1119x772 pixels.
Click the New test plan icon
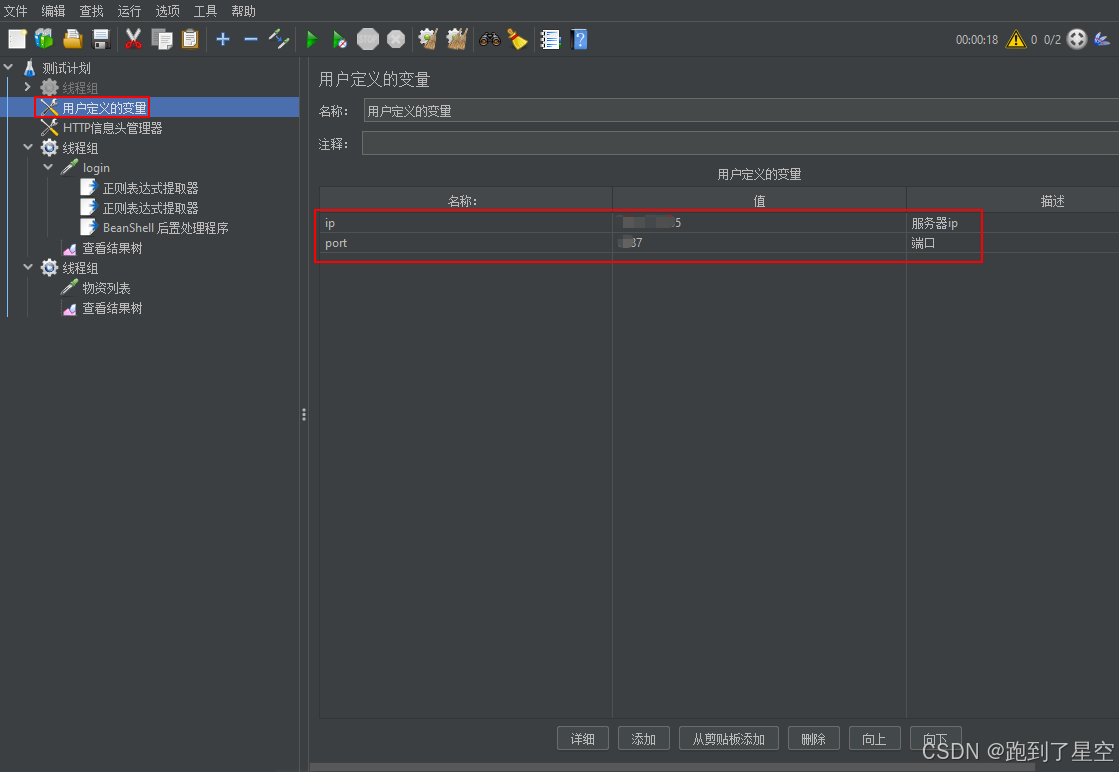17,39
